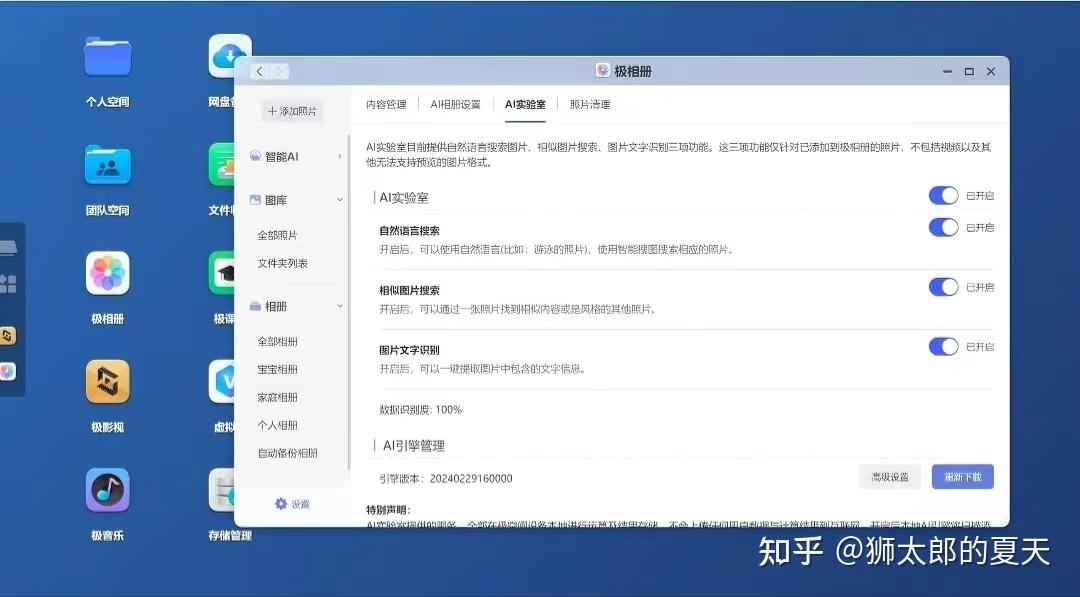Toggle the 图片文字识别 switch

tap(943, 346)
